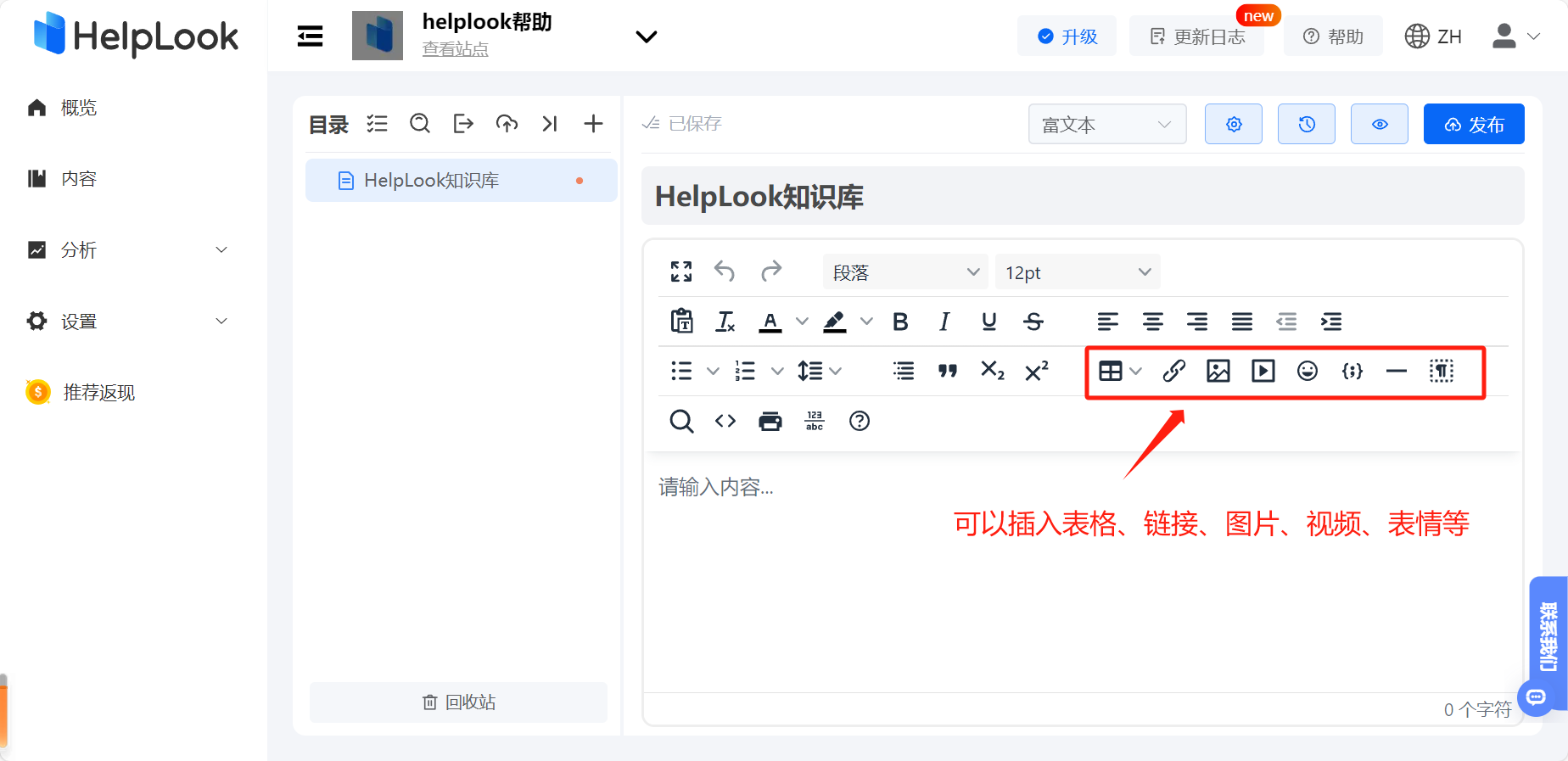Viewport: 1568px width, 761px height.
Task: Click the right-aligned lines icon
Action: point(904,371)
